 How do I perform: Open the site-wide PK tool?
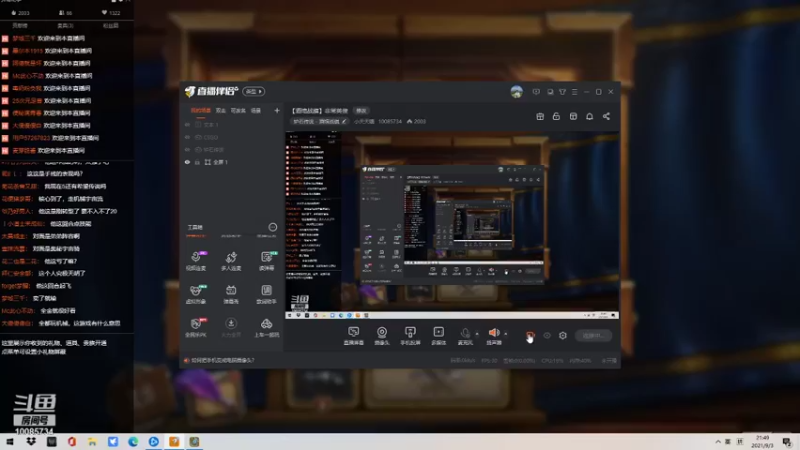[x=196, y=328]
